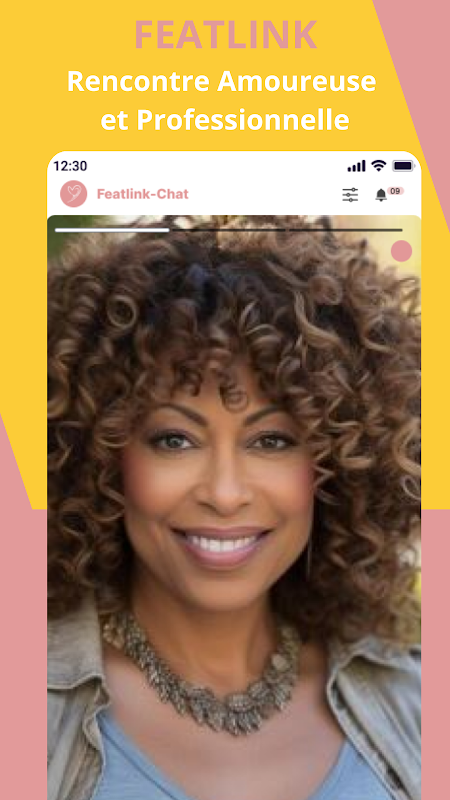Click the FEATLINK heading text
The image size is (450, 800).
[x=226, y=35]
